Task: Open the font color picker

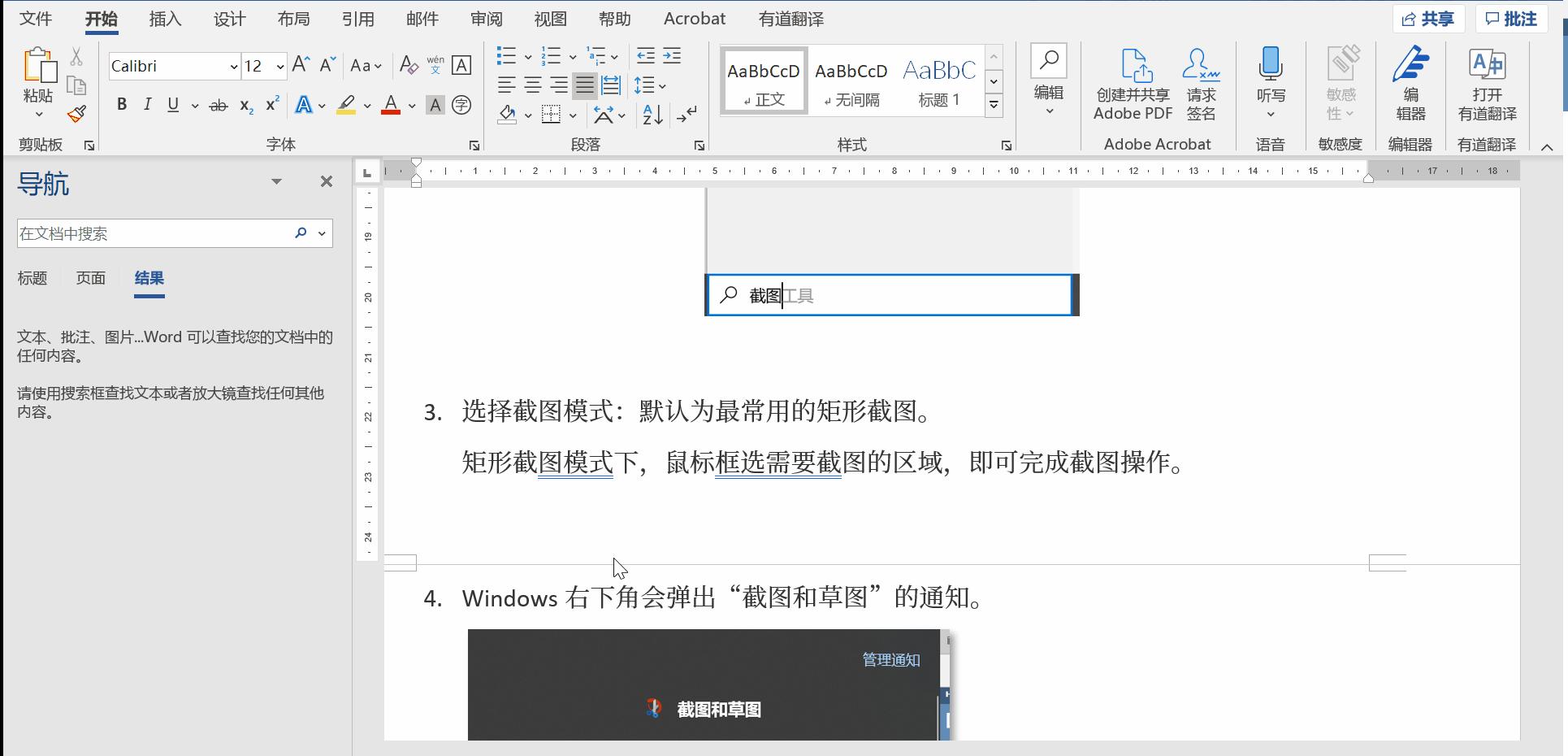Action: click(390, 106)
